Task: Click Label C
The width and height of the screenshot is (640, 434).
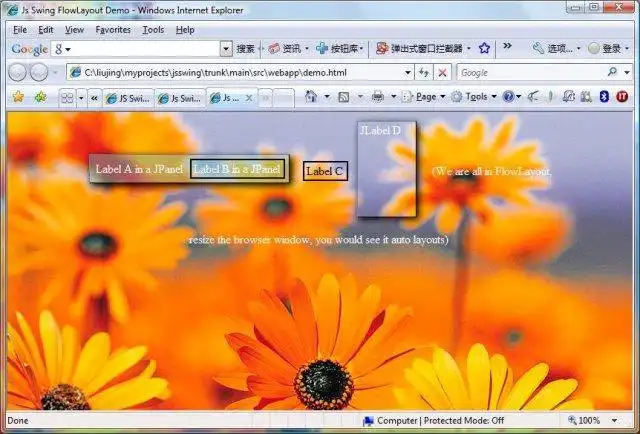Action: [325, 171]
